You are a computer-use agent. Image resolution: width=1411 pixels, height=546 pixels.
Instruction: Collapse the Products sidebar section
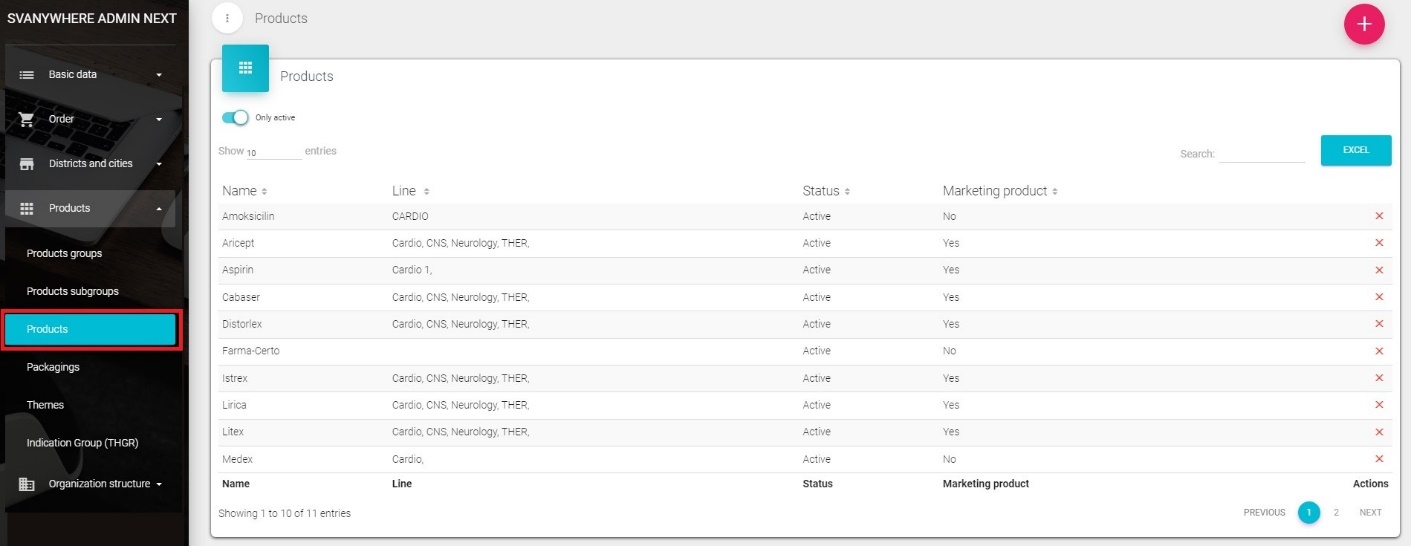pyautogui.click(x=90, y=208)
